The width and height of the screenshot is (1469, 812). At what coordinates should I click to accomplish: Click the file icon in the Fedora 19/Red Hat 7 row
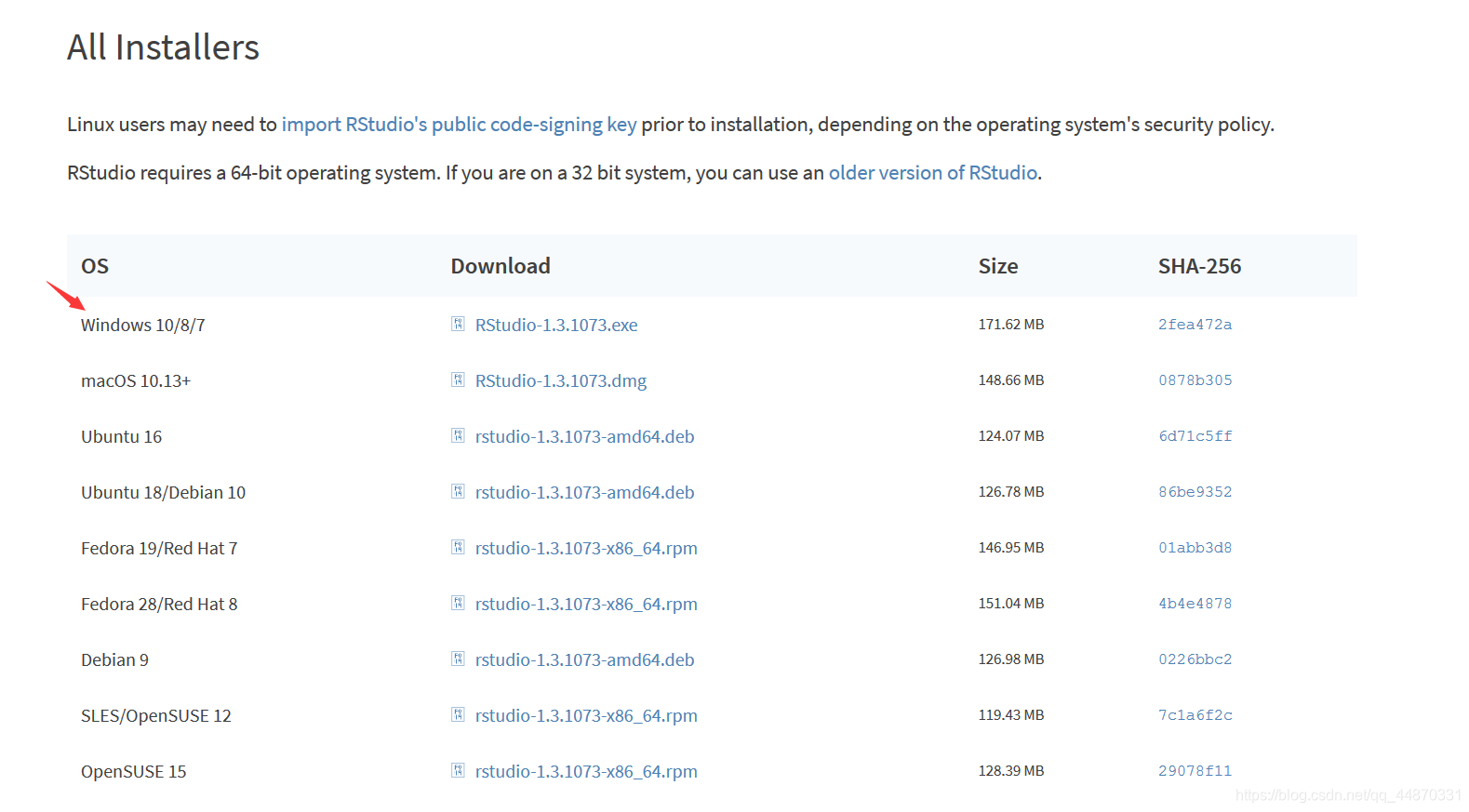(458, 547)
